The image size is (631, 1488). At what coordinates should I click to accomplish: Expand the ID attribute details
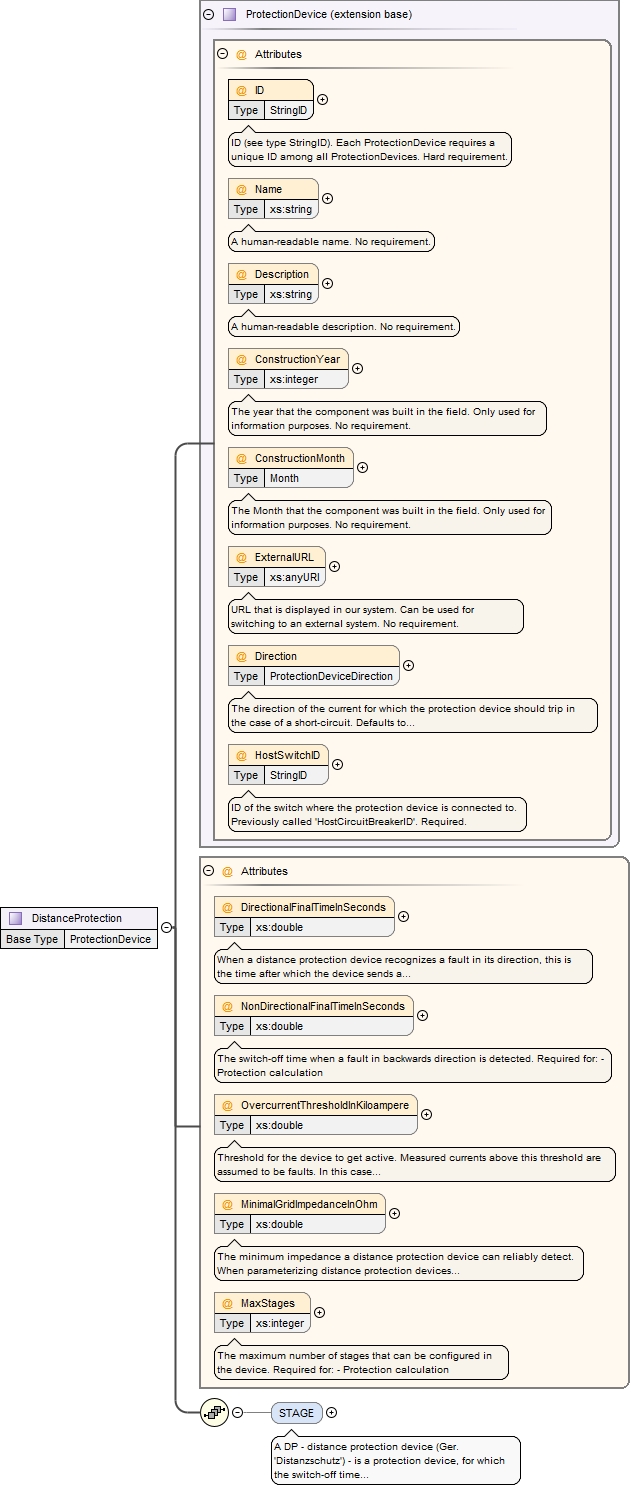[x=323, y=100]
